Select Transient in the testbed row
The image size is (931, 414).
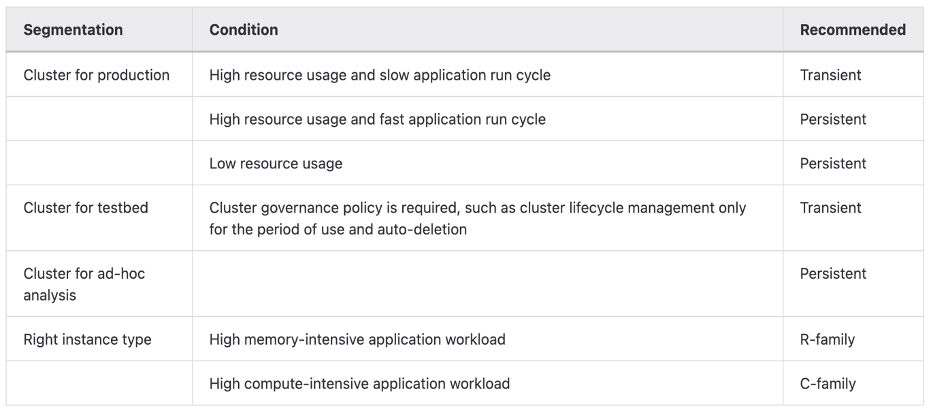click(830, 208)
